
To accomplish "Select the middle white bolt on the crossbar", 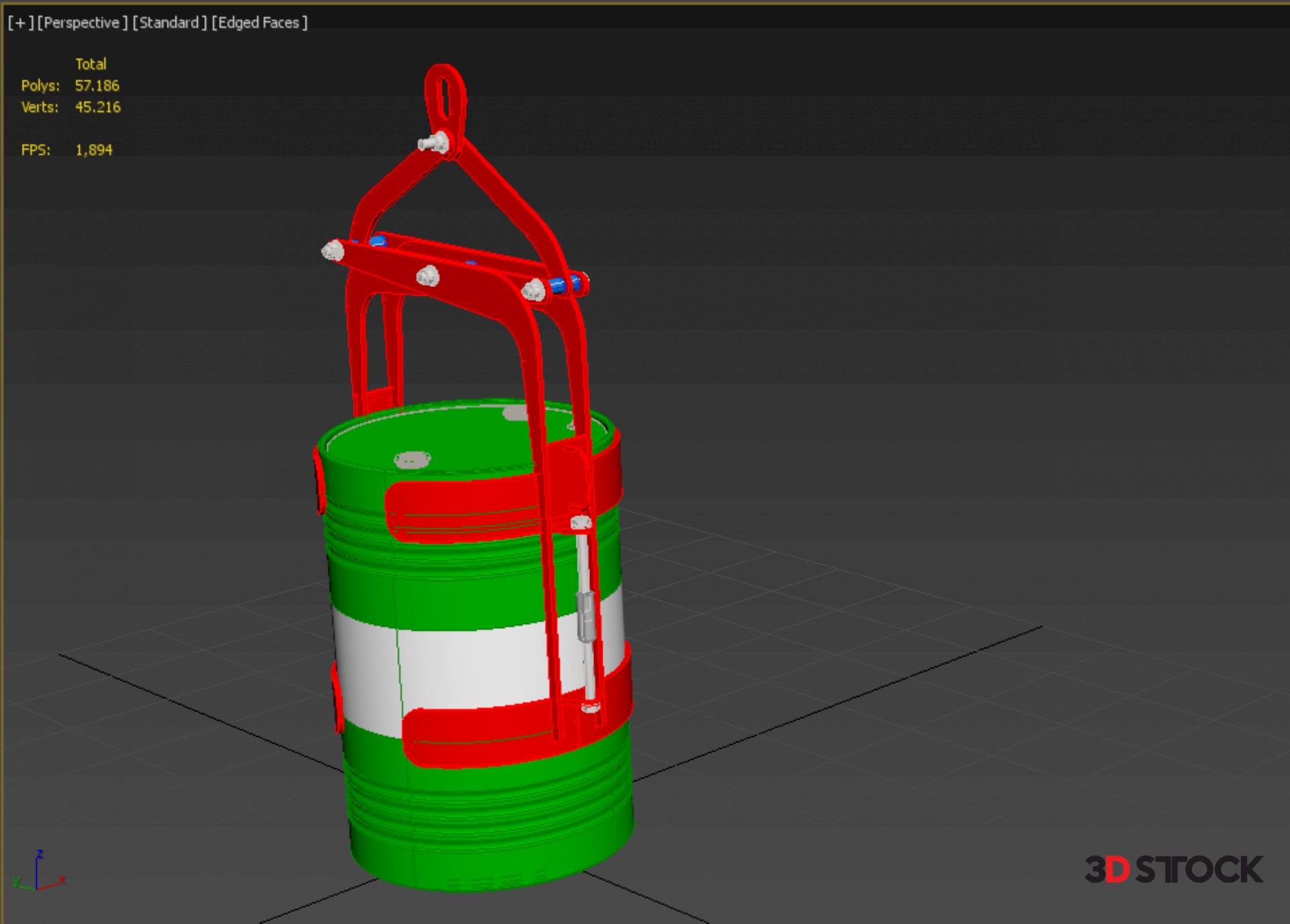I will pyautogui.click(x=428, y=276).
